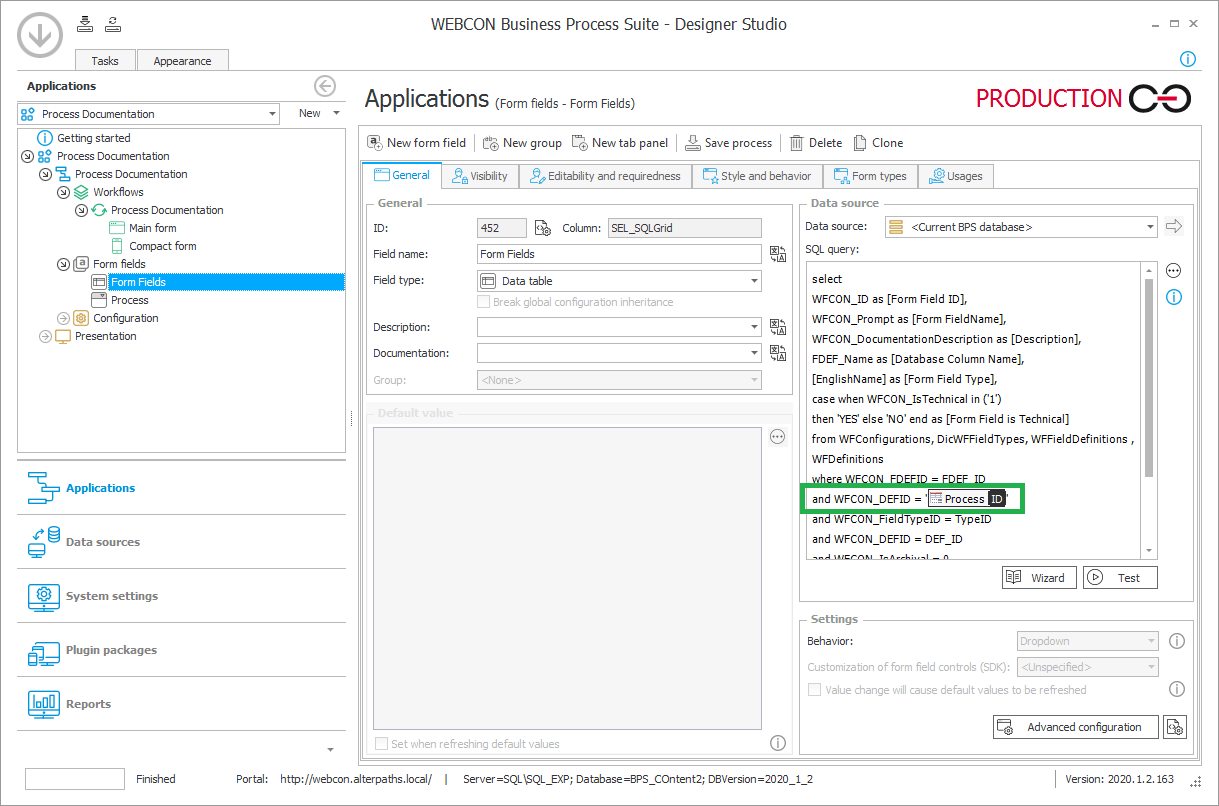Switch to Appearance ribbon tab

[182, 60]
